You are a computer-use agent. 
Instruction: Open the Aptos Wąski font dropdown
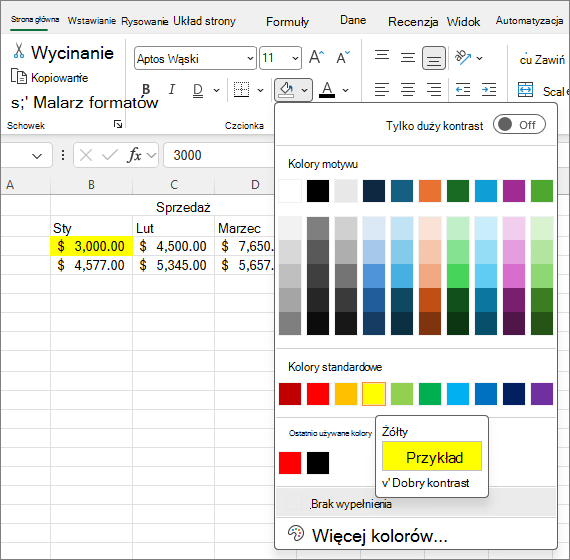coord(195,58)
